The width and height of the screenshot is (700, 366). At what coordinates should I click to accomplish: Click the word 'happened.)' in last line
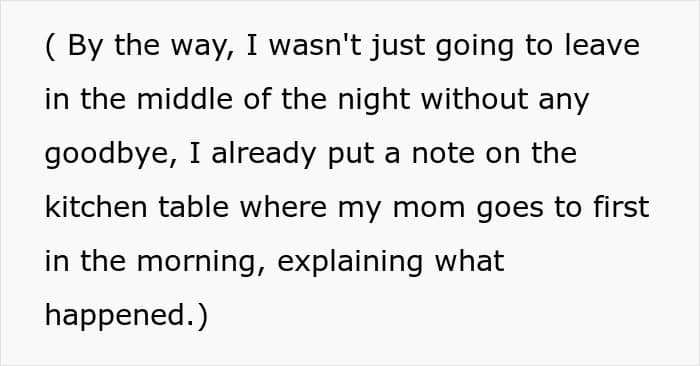[126, 317]
